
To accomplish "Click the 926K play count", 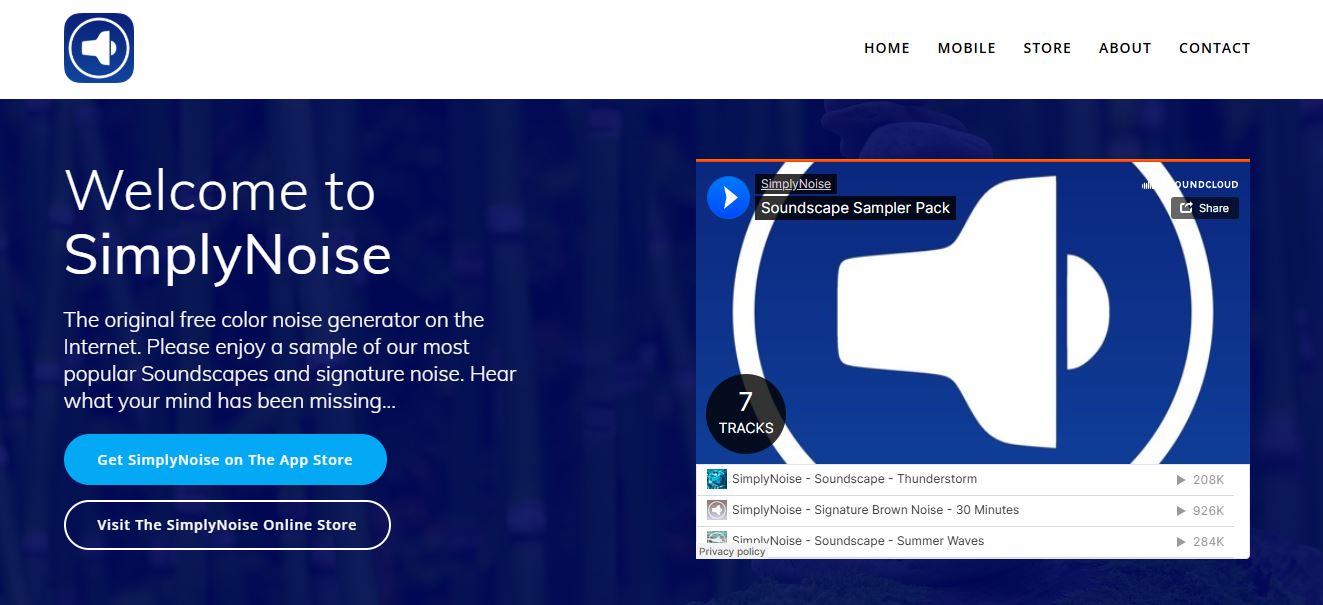I will [1201, 511].
